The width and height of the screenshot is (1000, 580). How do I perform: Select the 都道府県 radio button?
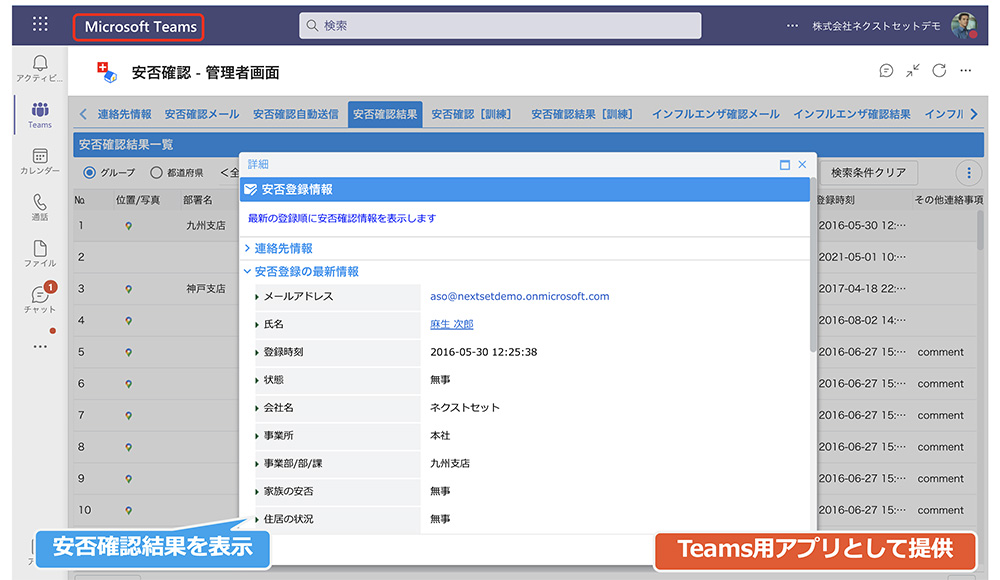(156, 172)
